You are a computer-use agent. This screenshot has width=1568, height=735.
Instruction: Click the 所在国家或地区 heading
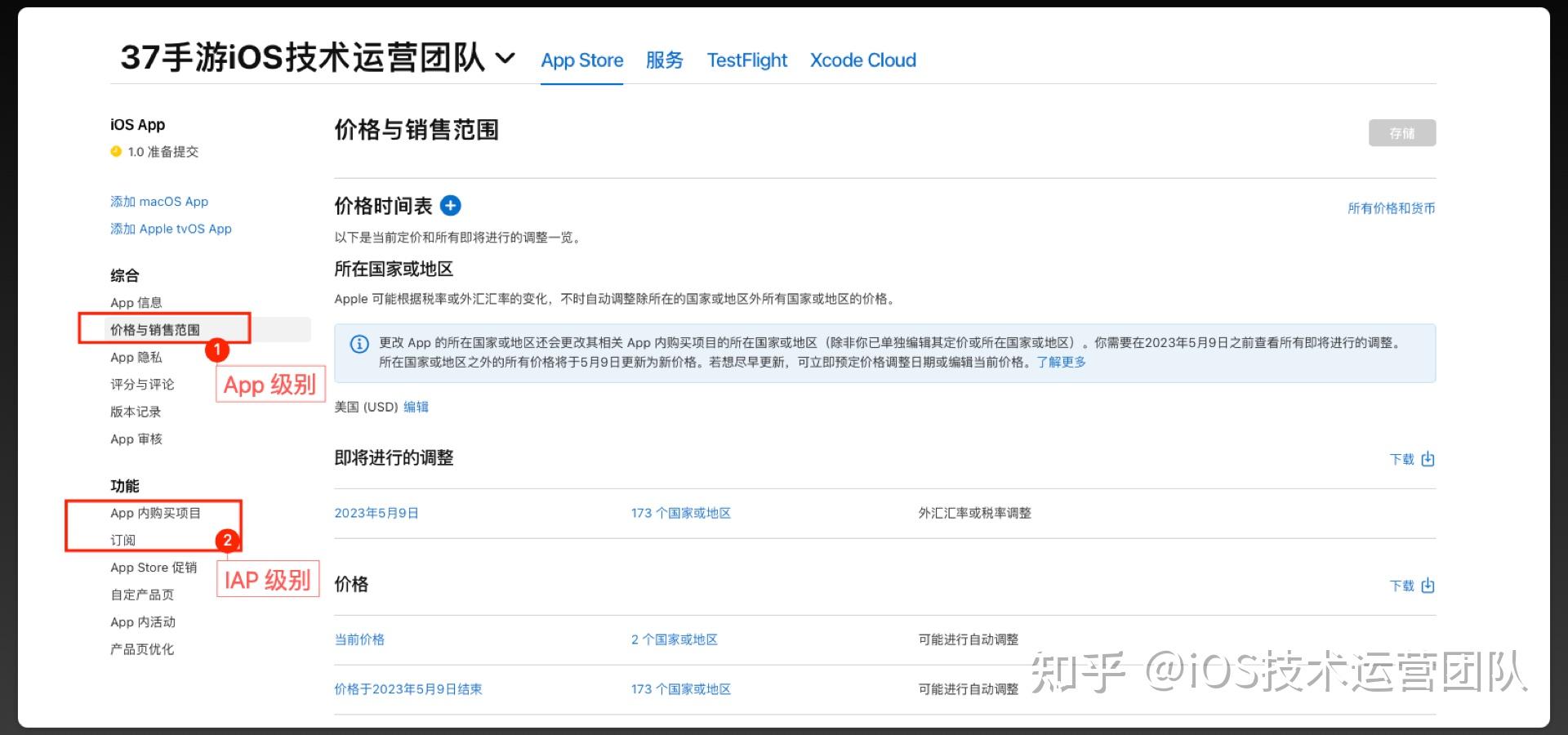pos(394,269)
